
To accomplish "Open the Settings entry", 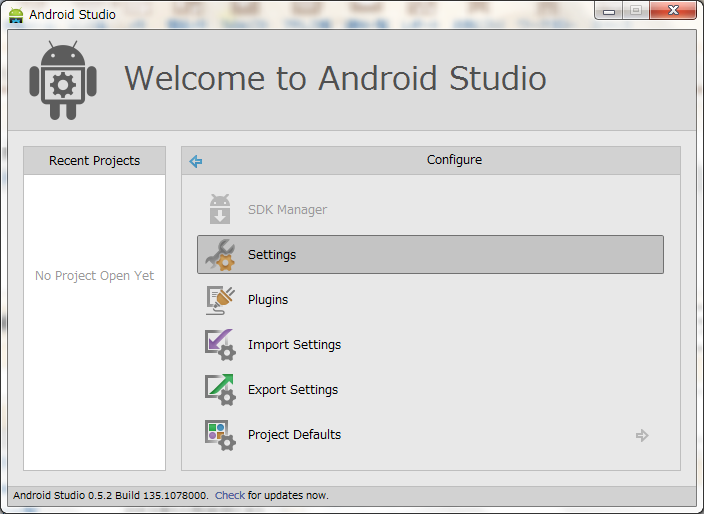I will click(430, 255).
